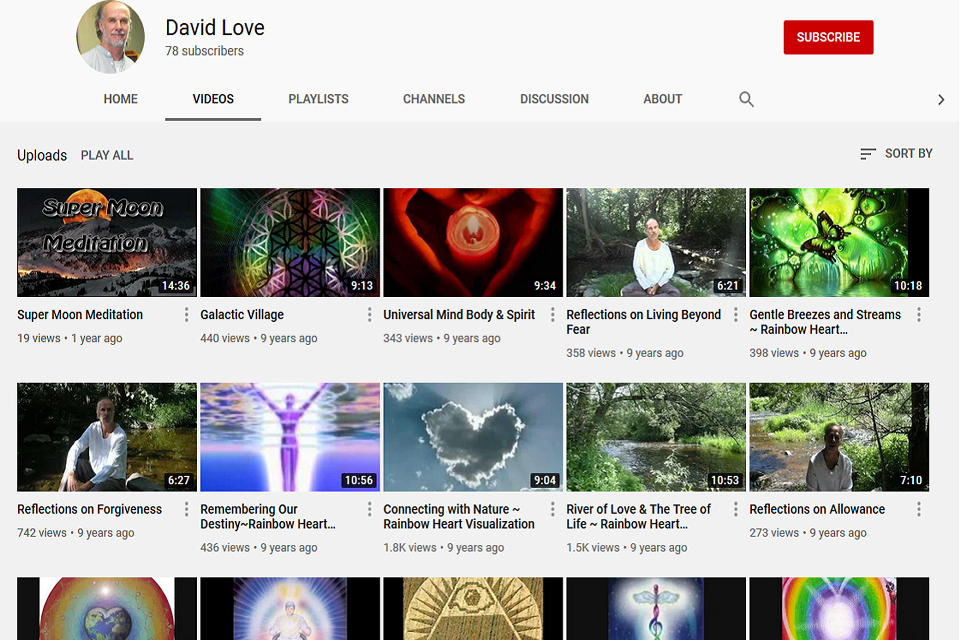Open Reflections on Forgiveness title link
Screen dimensions: 960x640
[89, 510]
